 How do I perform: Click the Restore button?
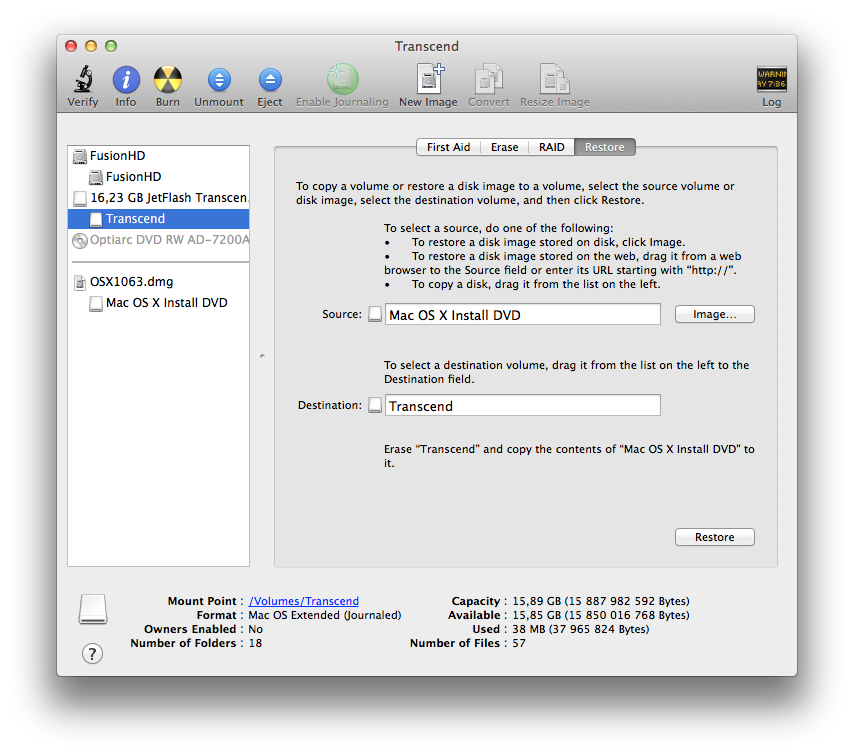point(715,537)
